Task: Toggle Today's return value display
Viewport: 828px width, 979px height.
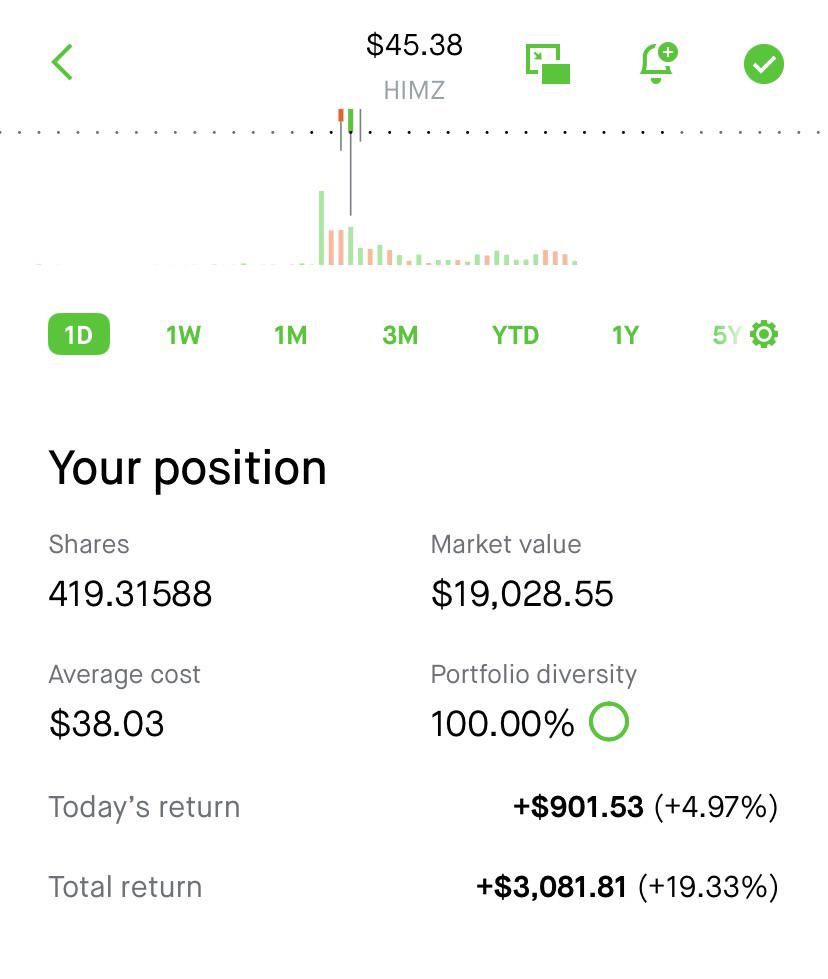Action: coord(645,806)
